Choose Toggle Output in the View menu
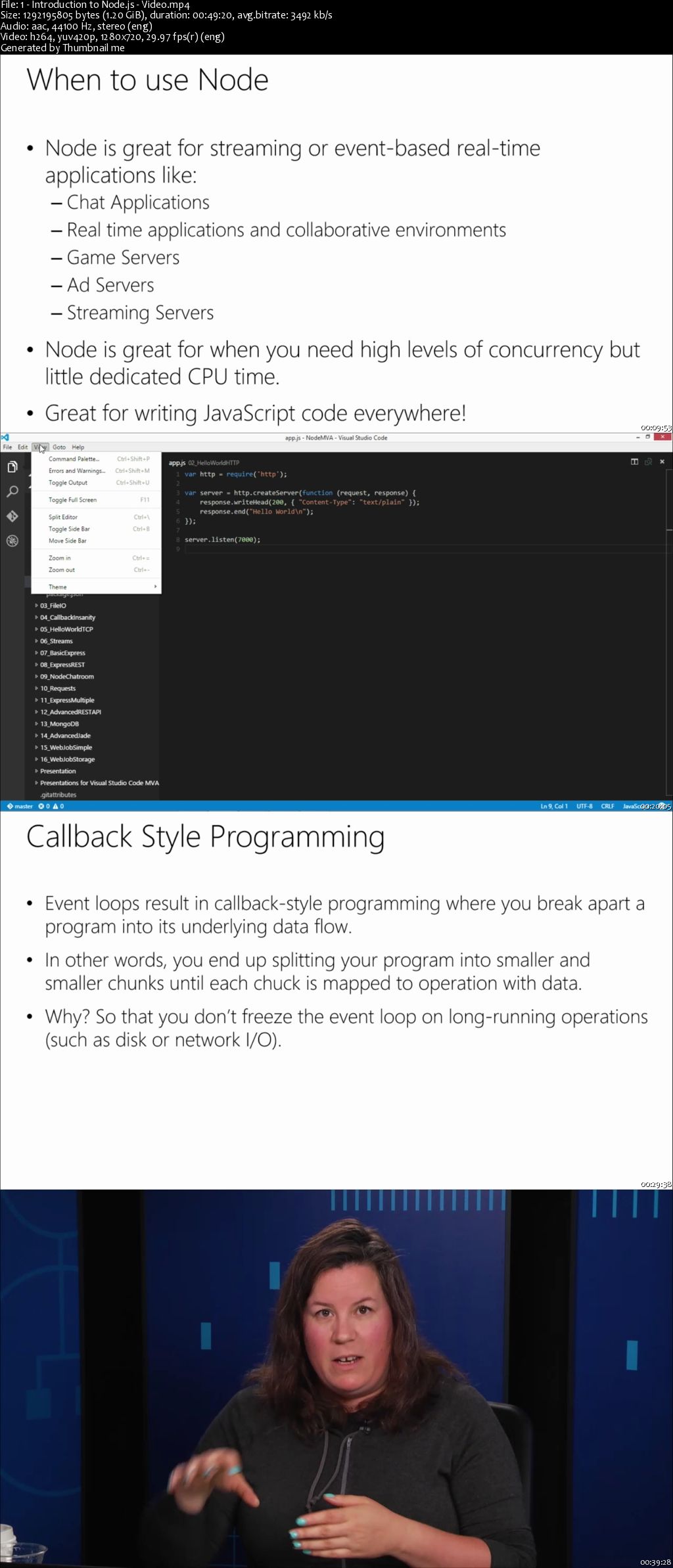This screenshot has height=1568, width=673. pos(97,482)
